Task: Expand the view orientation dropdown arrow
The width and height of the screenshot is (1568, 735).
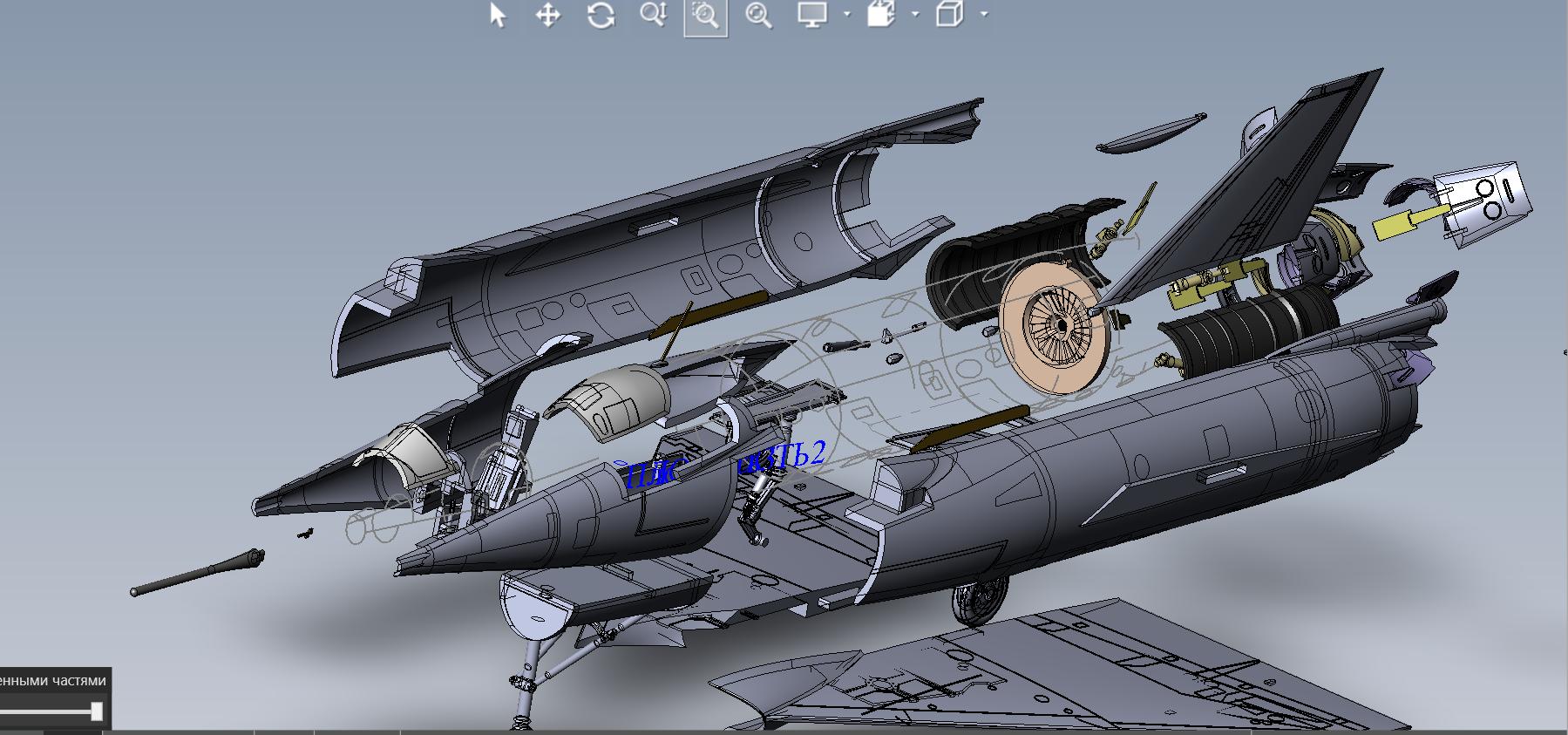Action: coord(914,15)
